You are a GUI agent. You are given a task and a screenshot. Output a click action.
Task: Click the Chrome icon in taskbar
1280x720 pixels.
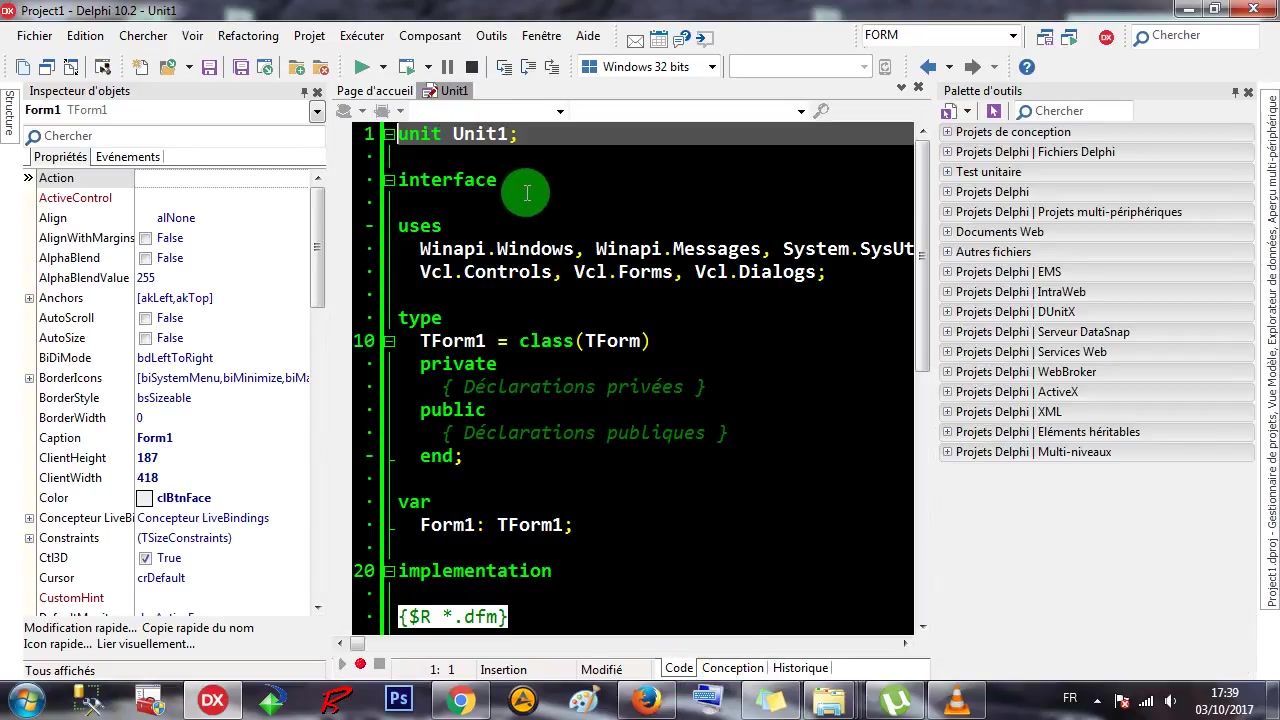461,699
